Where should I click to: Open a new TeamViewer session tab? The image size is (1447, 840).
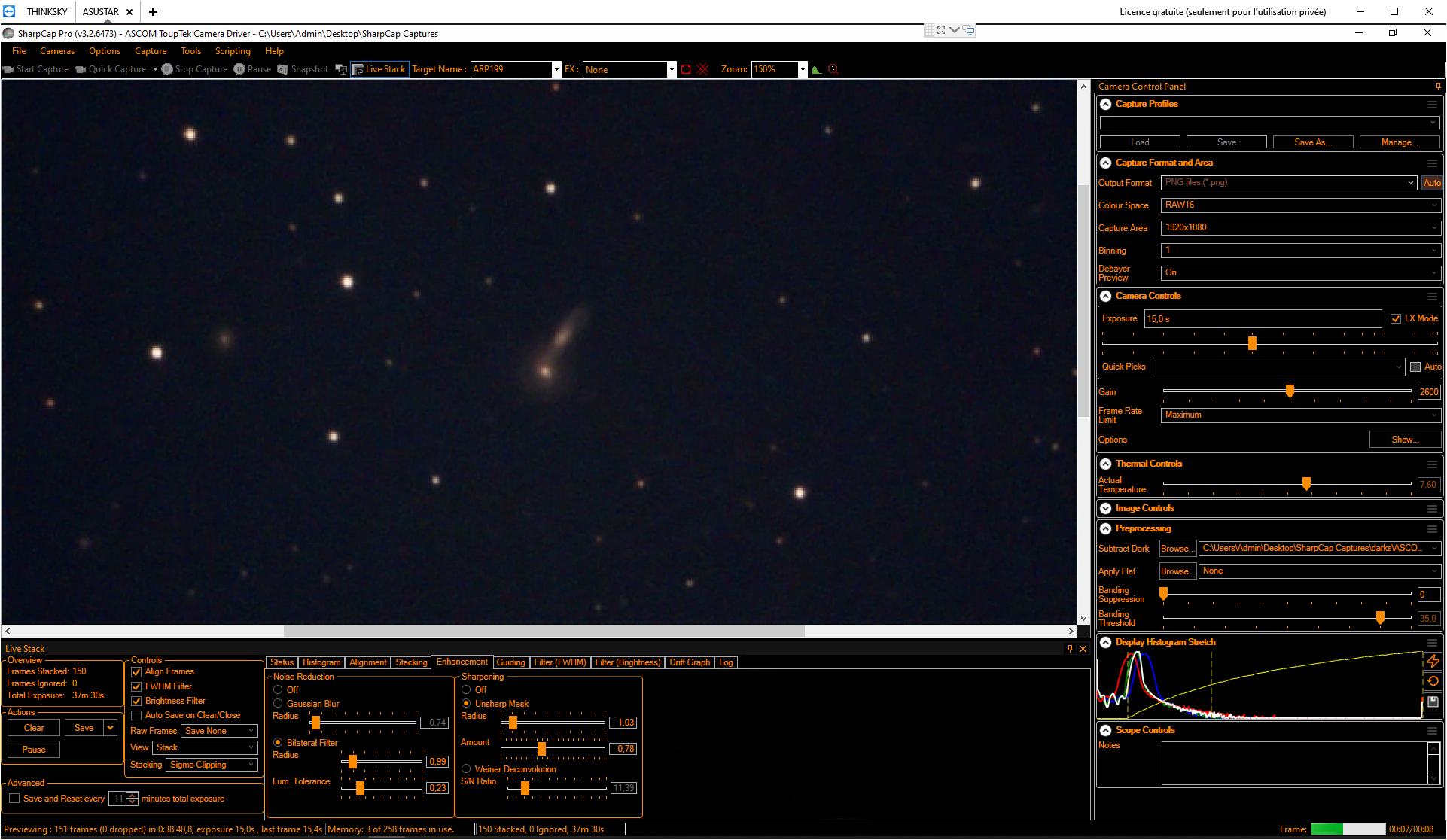153,11
